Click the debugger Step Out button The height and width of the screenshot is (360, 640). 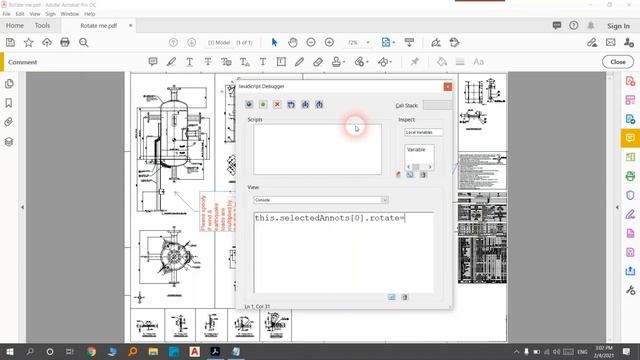coord(319,104)
